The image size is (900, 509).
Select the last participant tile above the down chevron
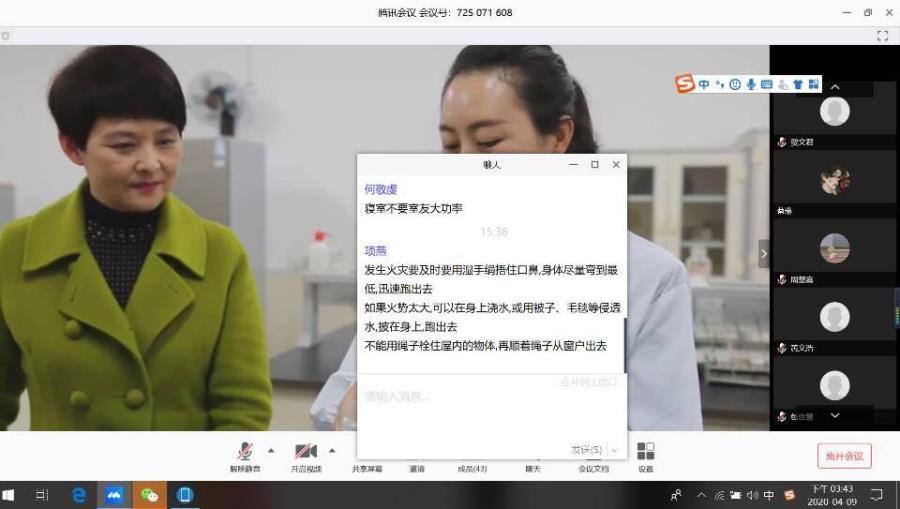pos(835,388)
